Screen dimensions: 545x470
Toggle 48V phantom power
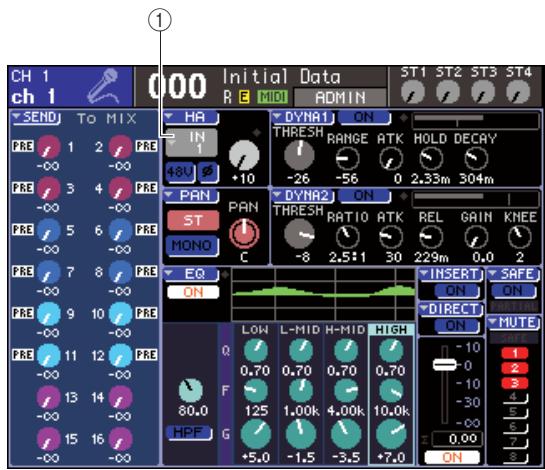pos(180,172)
